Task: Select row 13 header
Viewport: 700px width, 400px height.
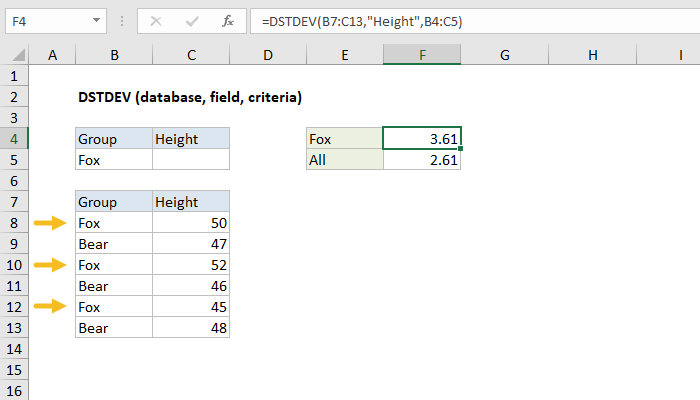Action: pyautogui.click(x=14, y=328)
